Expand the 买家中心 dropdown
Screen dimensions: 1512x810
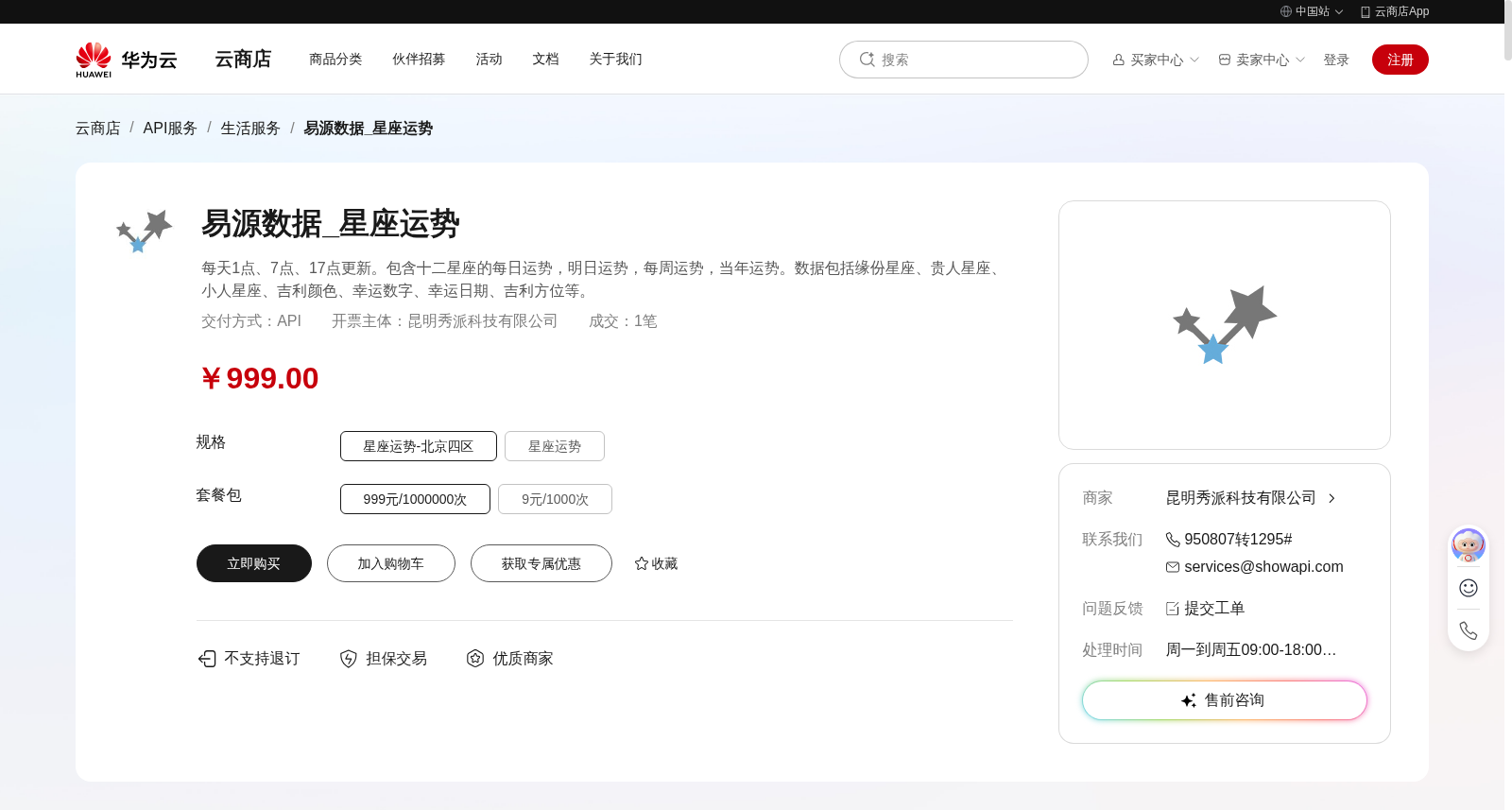click(x=1194, y=60)
